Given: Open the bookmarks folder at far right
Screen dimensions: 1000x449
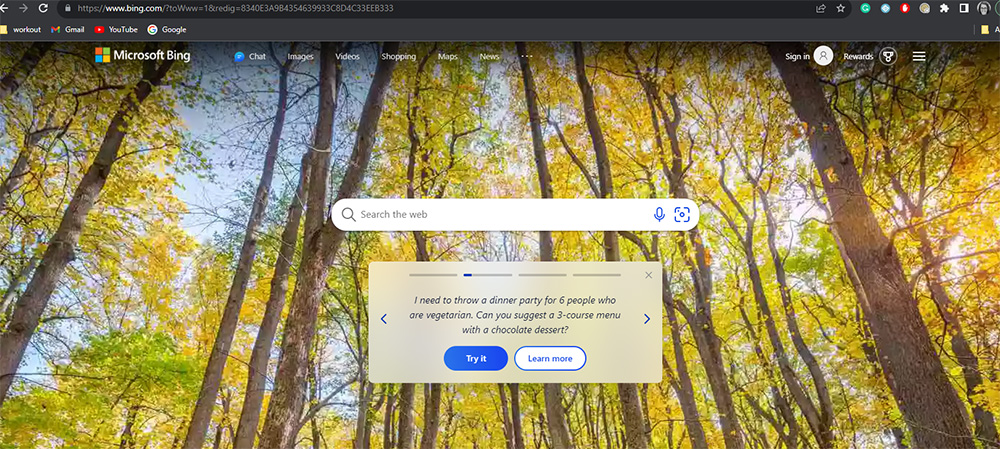Looking at the screenshot, I should pos(990,29).
